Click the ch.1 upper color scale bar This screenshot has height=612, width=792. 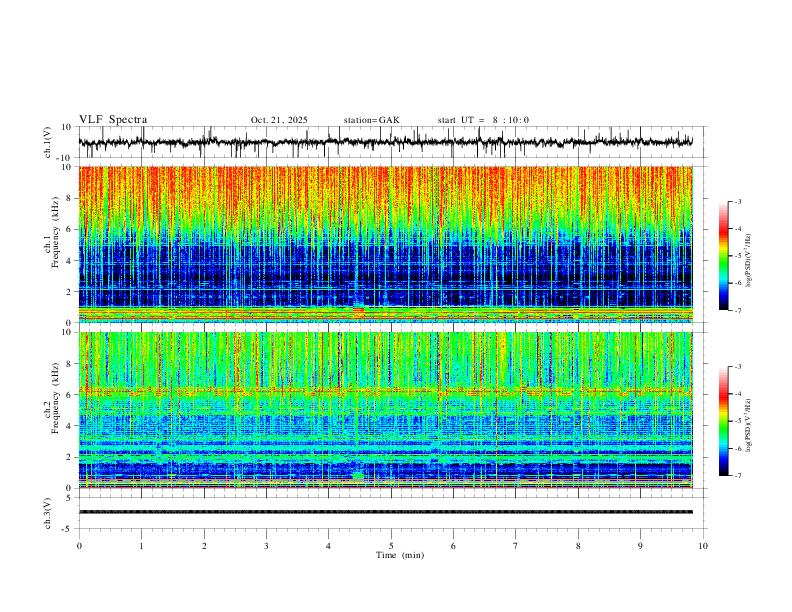723,256
